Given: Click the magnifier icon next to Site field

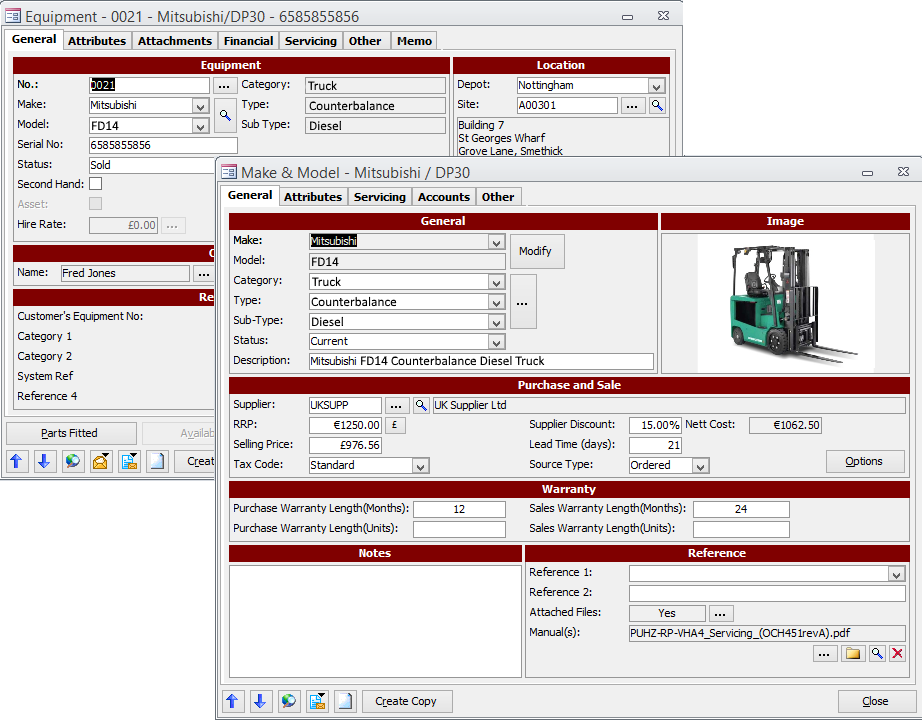Looking at the screenshot, I should click(x=657, y=105).
